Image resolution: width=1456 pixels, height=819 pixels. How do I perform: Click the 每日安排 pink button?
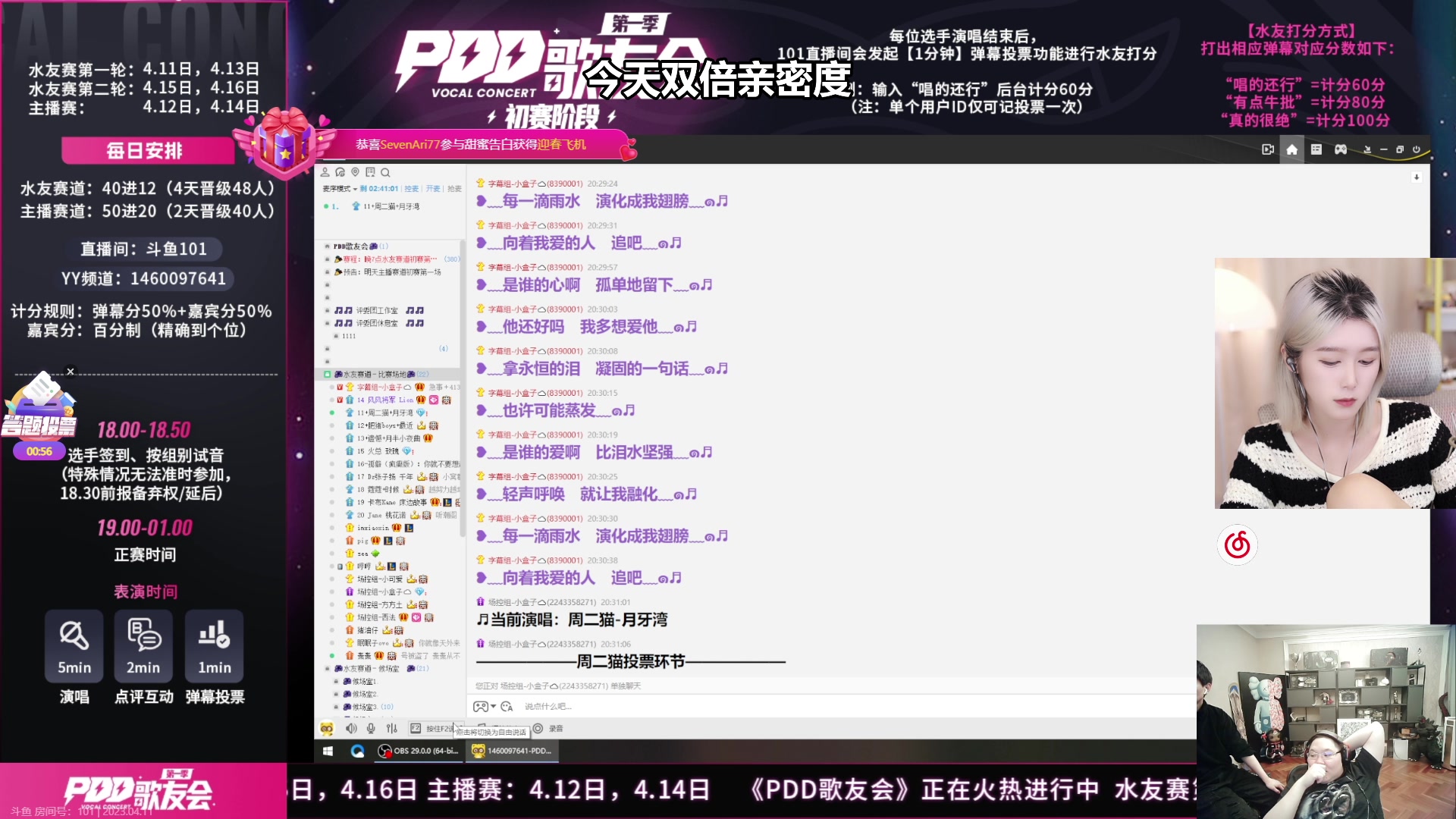pos(147,150)
